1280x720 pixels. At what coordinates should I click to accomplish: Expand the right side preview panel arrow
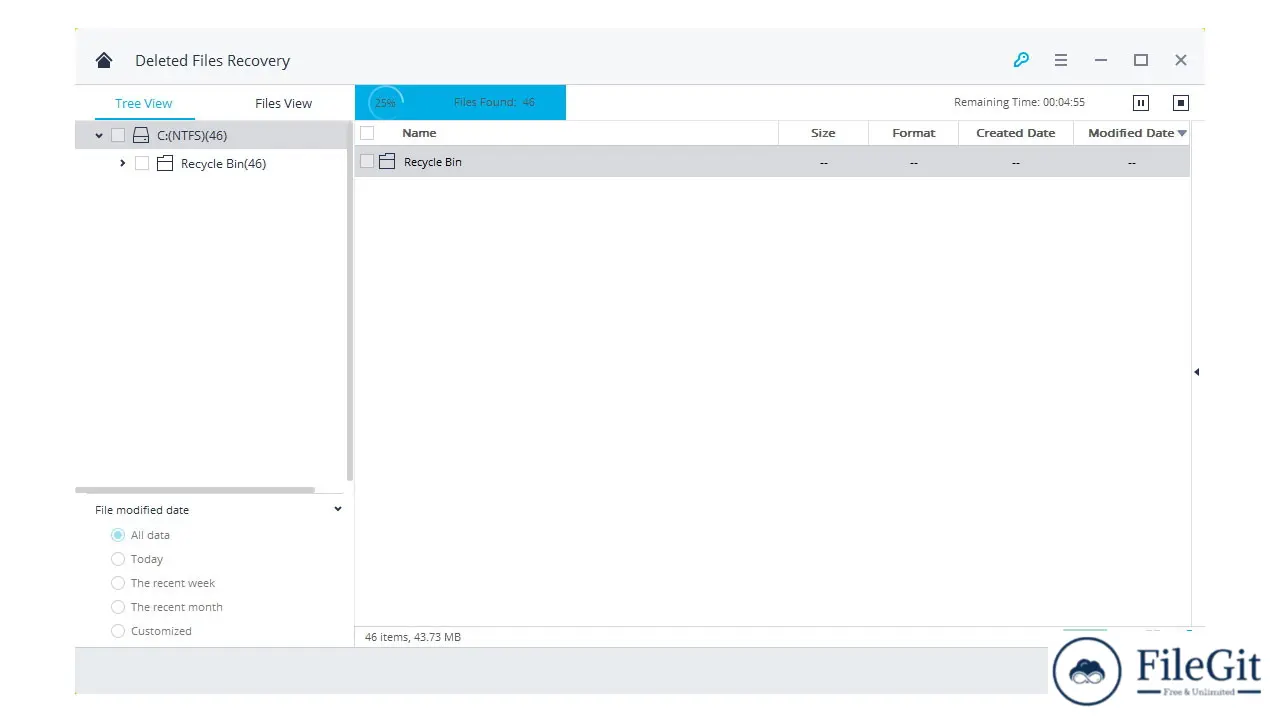click(1197, 372)
